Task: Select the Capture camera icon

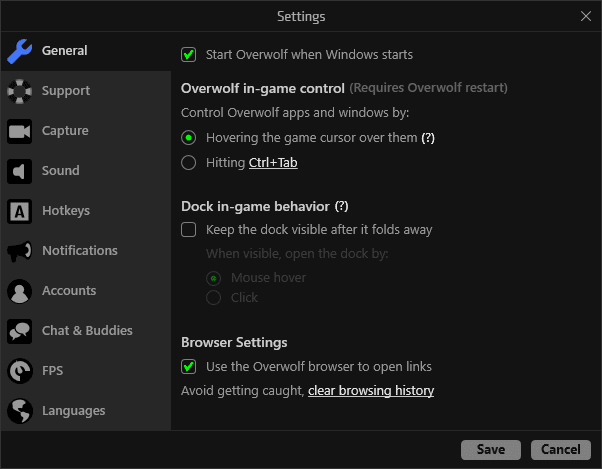Action: click(x=20, y=131)
